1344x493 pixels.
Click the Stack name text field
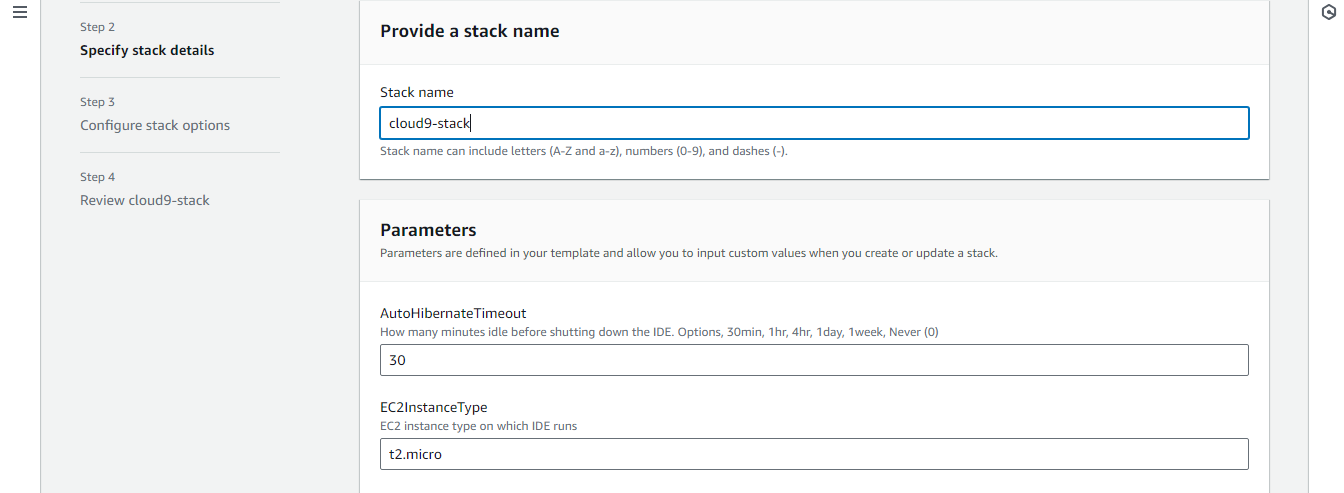pos(814,123)
